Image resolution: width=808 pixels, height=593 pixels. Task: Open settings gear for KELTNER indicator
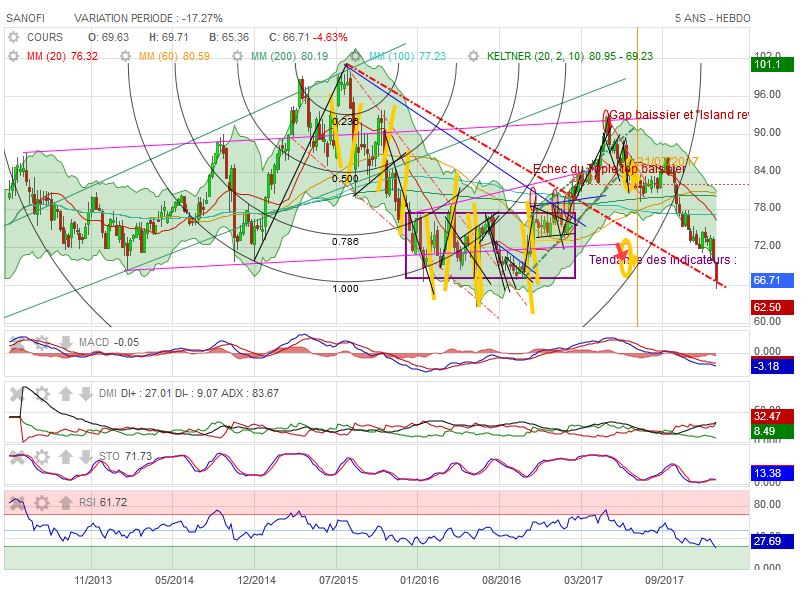coord(473,56)
